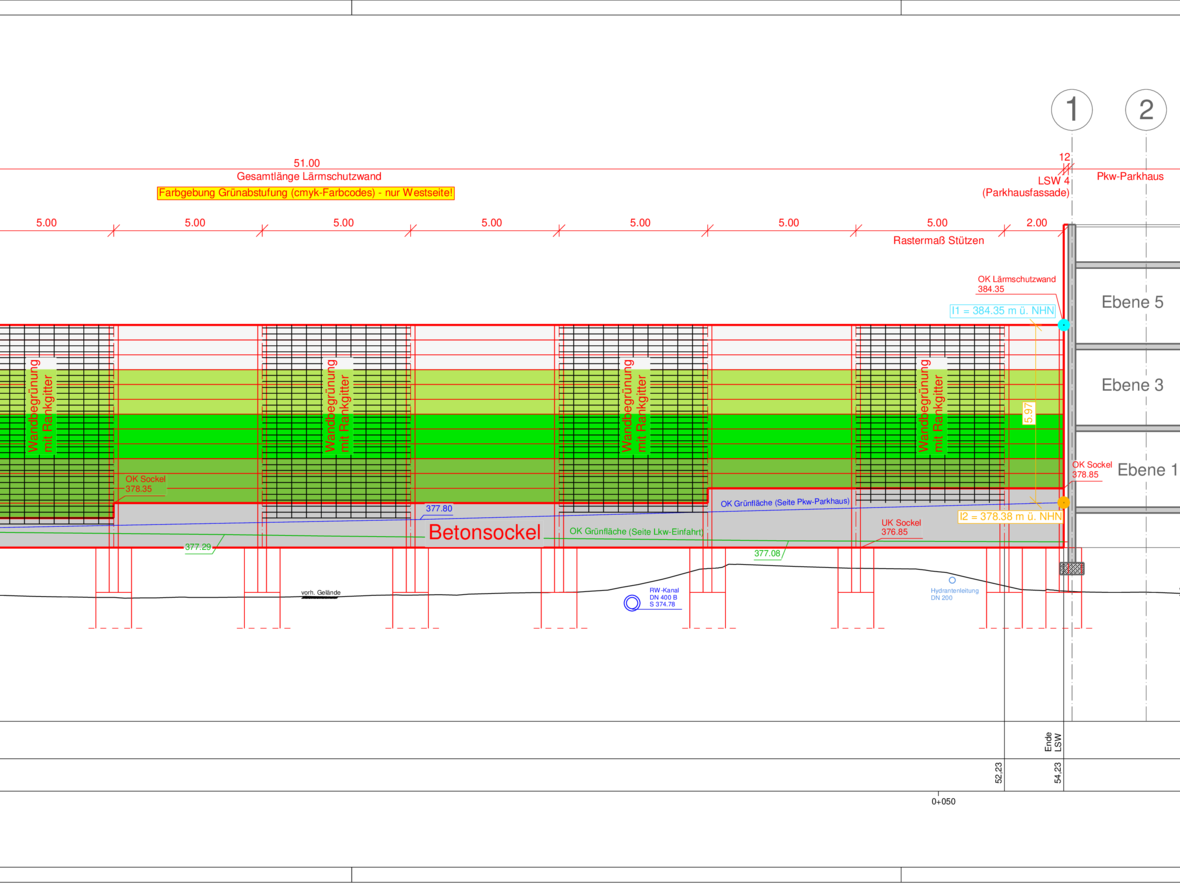Select the UK Sockel 376.85 annotation
Viewport: 1180px width, 885px height.
coord(894,528)
